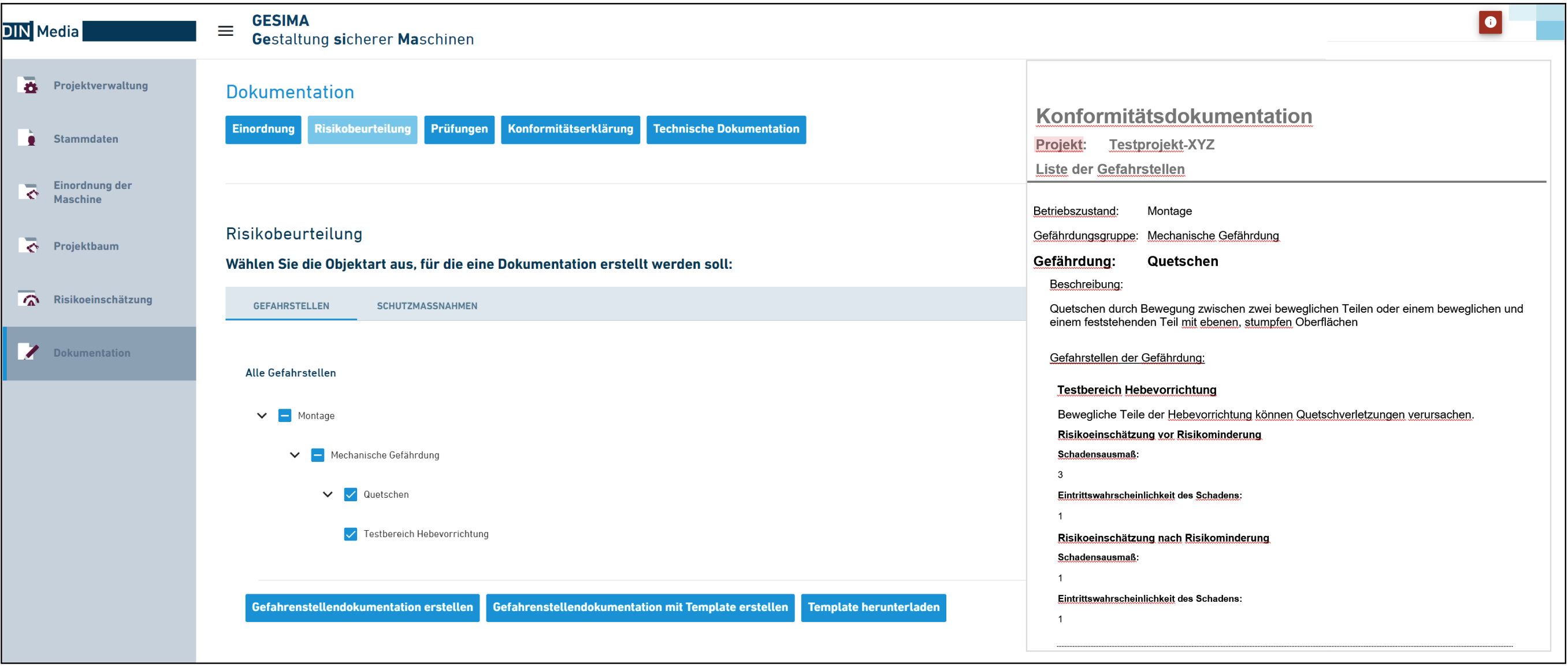The image size is (1568, 666).
Task: Click 'Testbereich Hebevorrichtung' heading in preview
Action: 1136,390
